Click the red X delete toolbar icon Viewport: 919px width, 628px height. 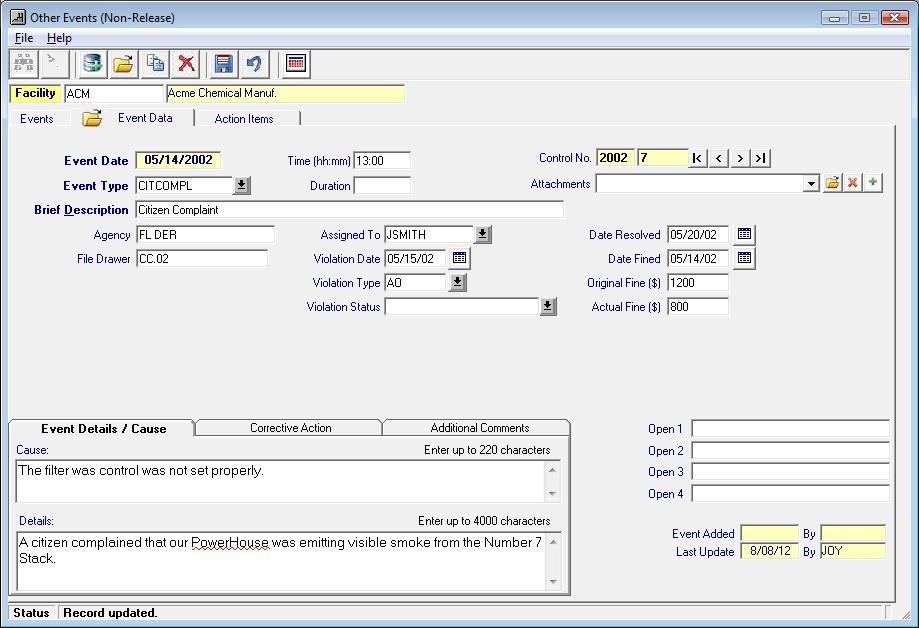coord(186,63)
